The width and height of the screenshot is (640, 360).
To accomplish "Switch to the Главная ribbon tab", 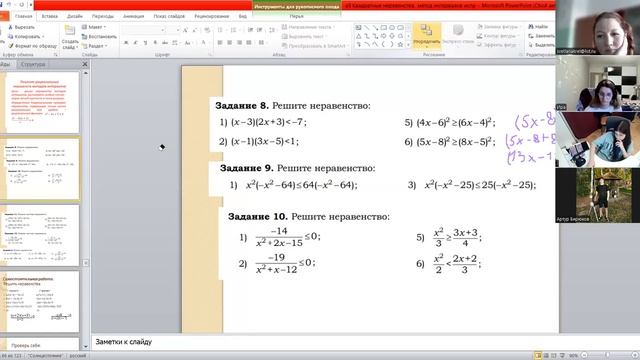I will (x=23, y=16).
